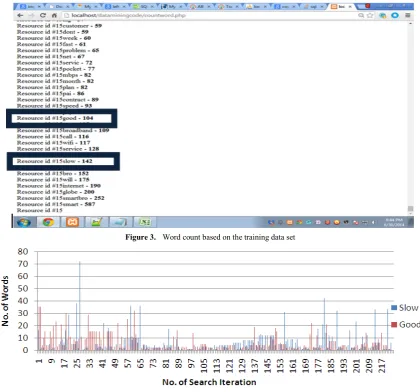Select the row 'pai - 86'
The image size is (420, 392).
(x=51, y=93)
